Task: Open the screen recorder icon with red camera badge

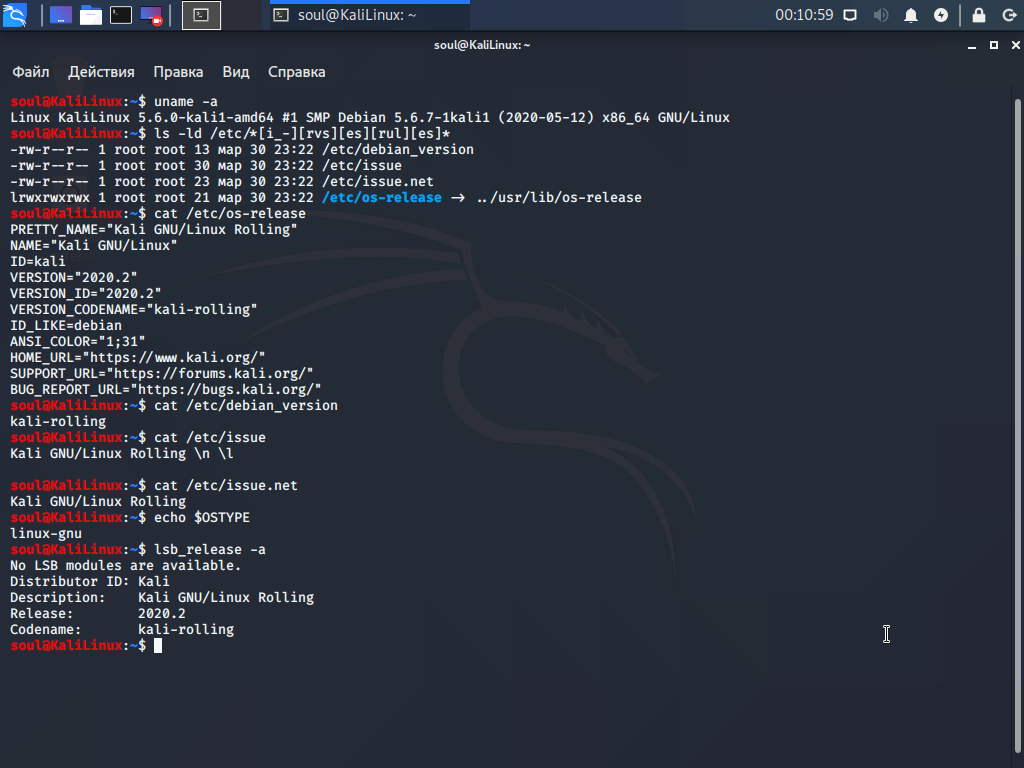Action: point(151,15)
